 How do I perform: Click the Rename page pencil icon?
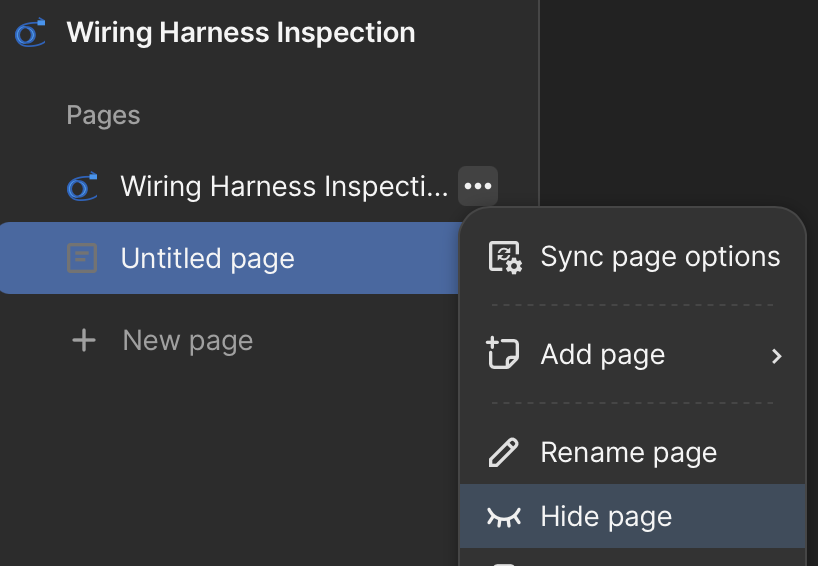click(504, 452)
